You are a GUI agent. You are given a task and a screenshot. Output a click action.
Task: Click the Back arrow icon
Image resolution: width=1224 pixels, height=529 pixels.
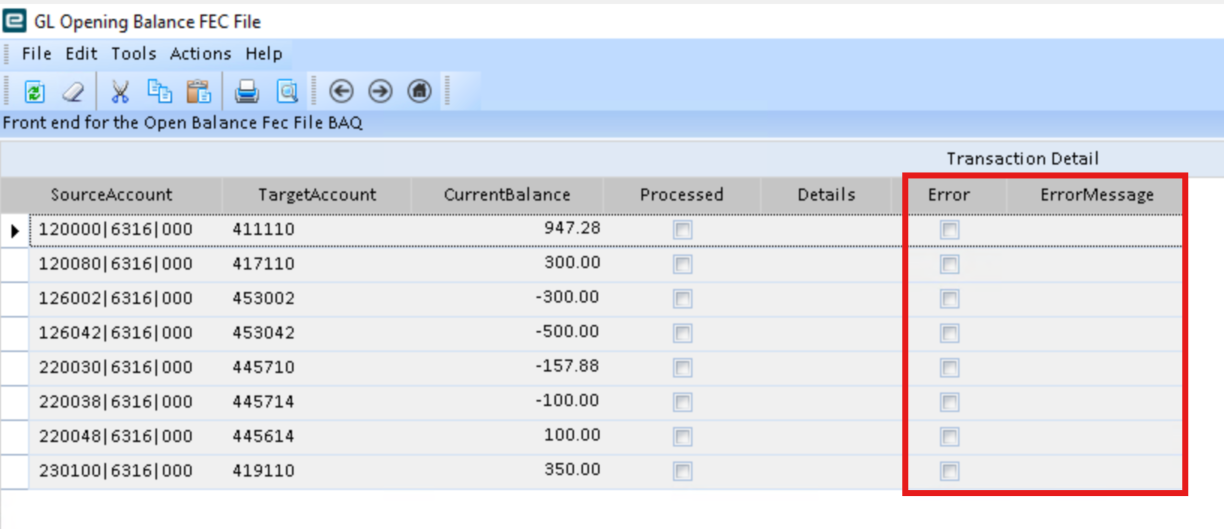click(x=341, y=92)
